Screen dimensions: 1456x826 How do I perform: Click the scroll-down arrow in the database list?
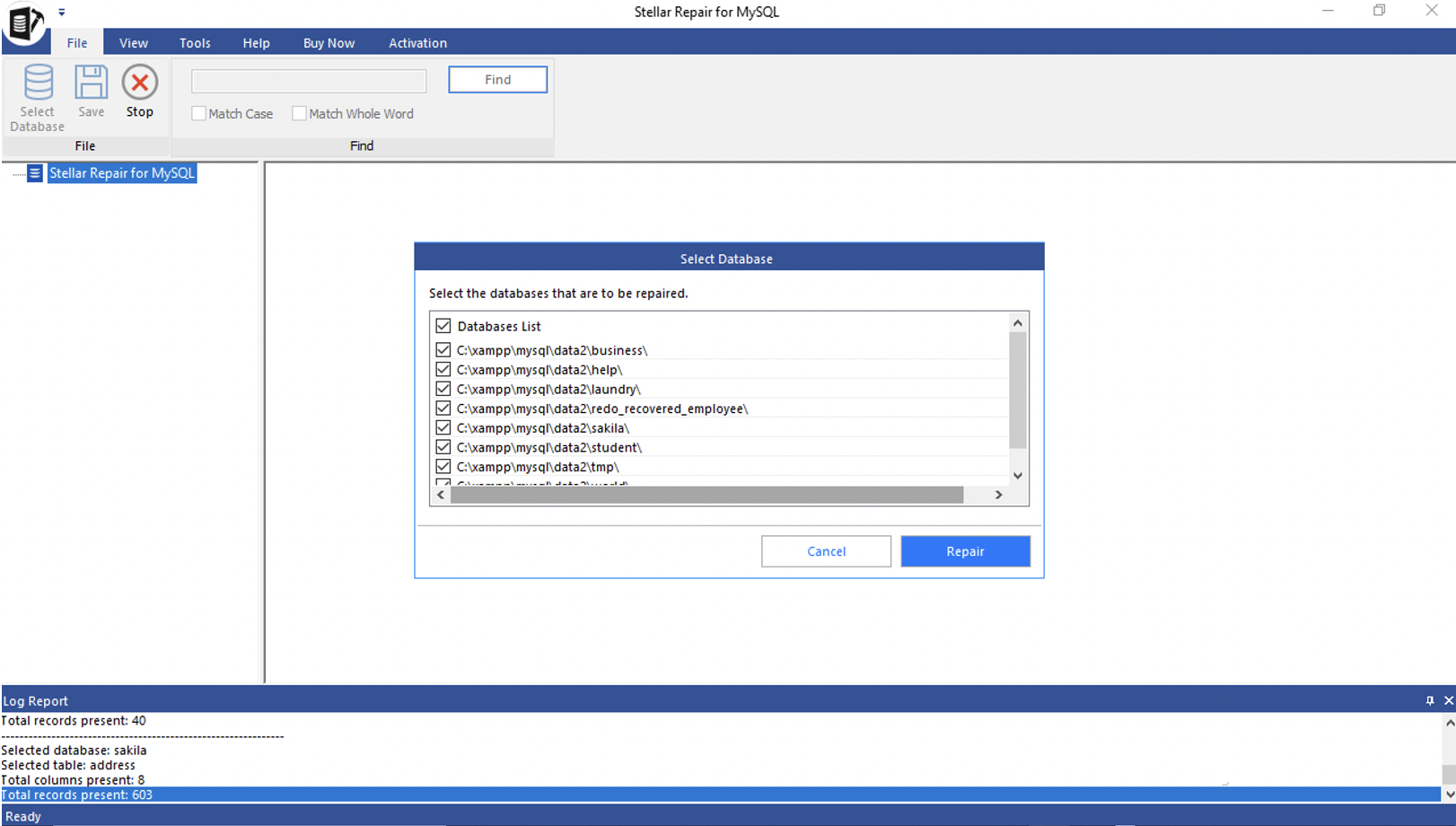[x=1017, y=475]
